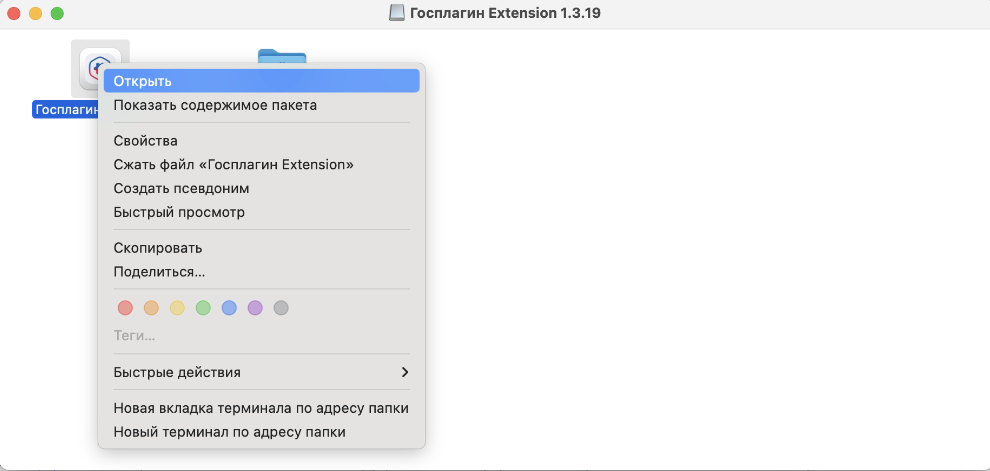The image size is (990, 471).
Task: Open the «Поделиться…» menu entry
Action: pyautogui.click(x=160, y=272)
